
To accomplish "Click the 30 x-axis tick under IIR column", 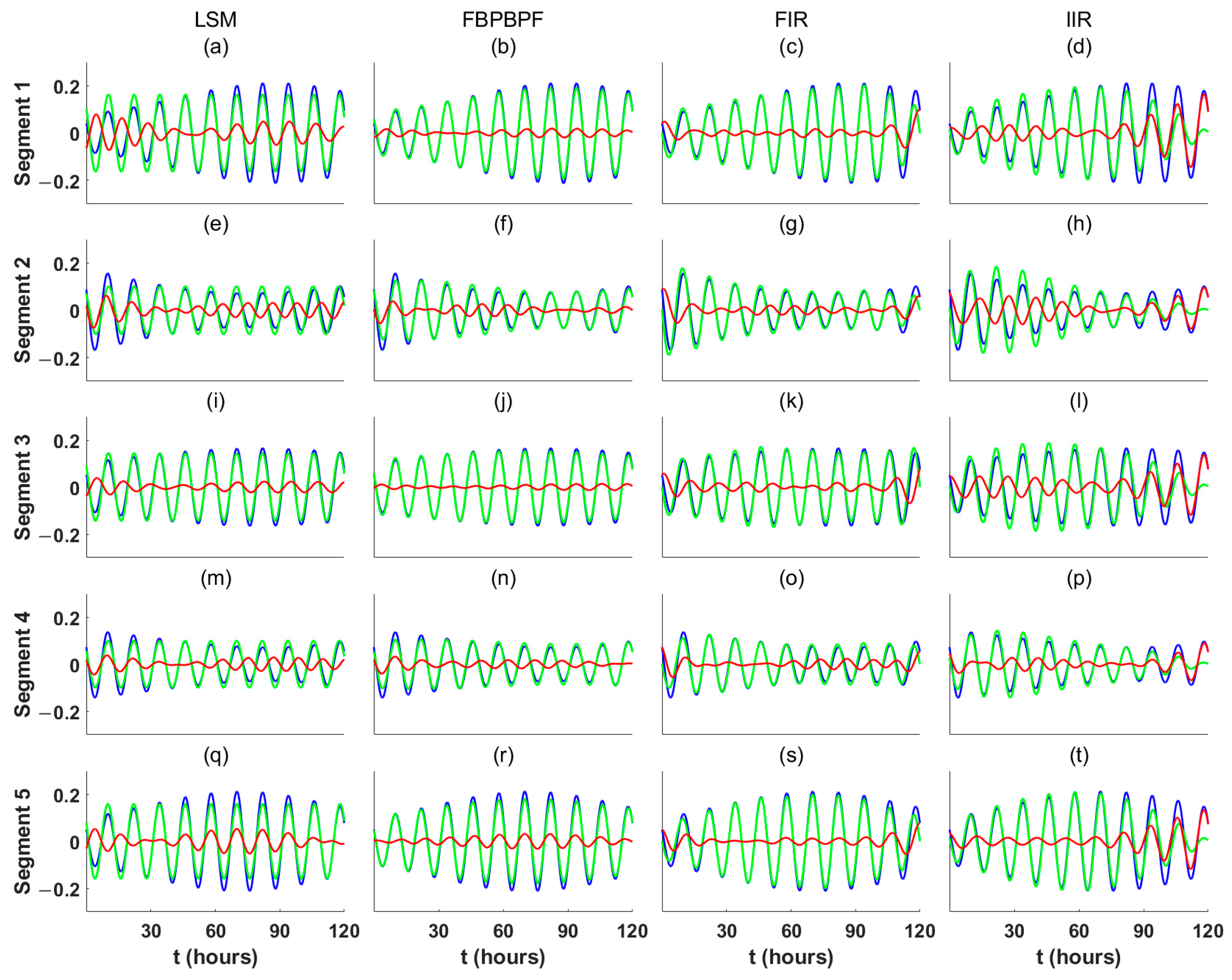I will click(x=1014, y=932).
